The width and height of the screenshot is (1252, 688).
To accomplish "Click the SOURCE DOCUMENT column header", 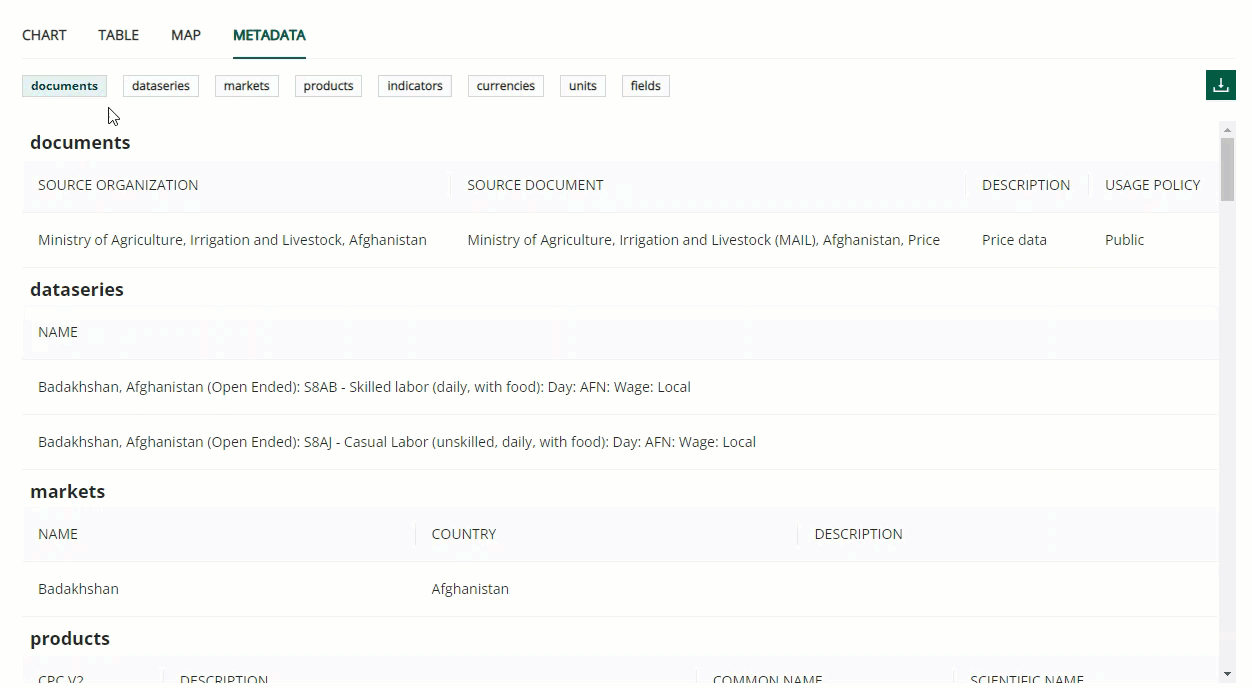I will (535, 185).
